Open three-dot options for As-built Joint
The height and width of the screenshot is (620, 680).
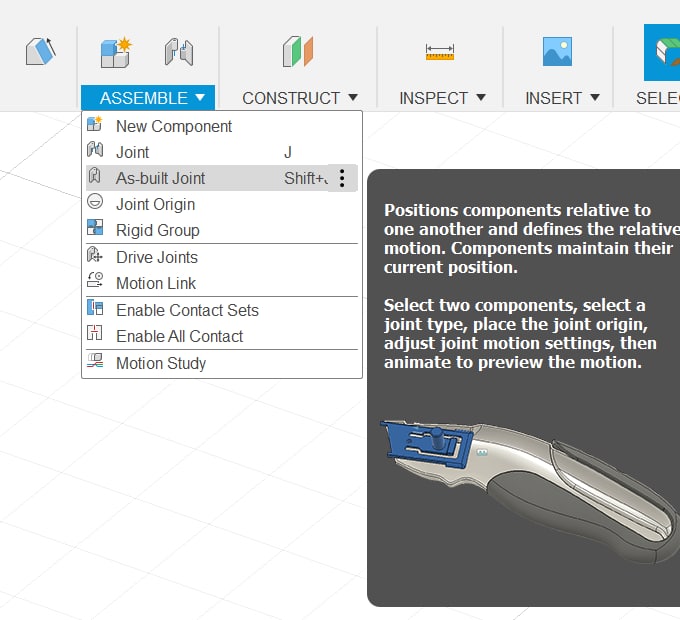pos(342,178)
